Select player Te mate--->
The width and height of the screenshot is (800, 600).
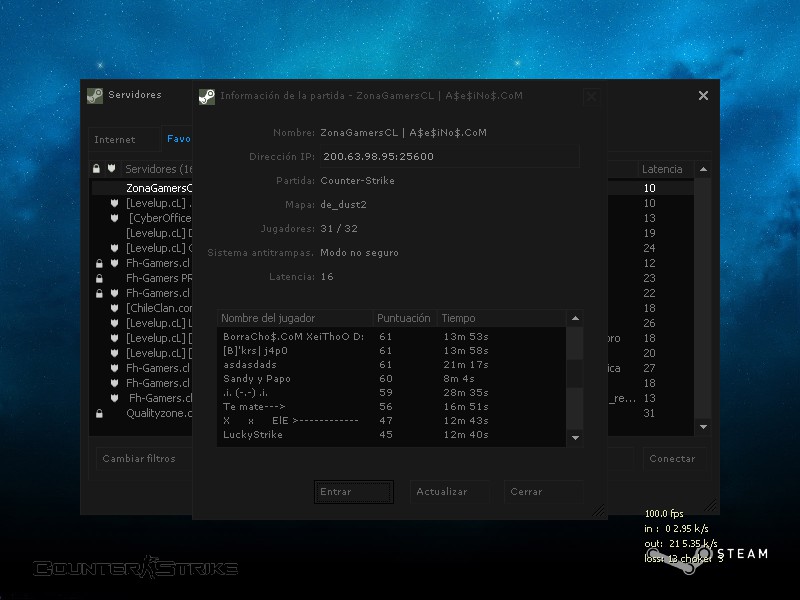click(x=391, y=407)
